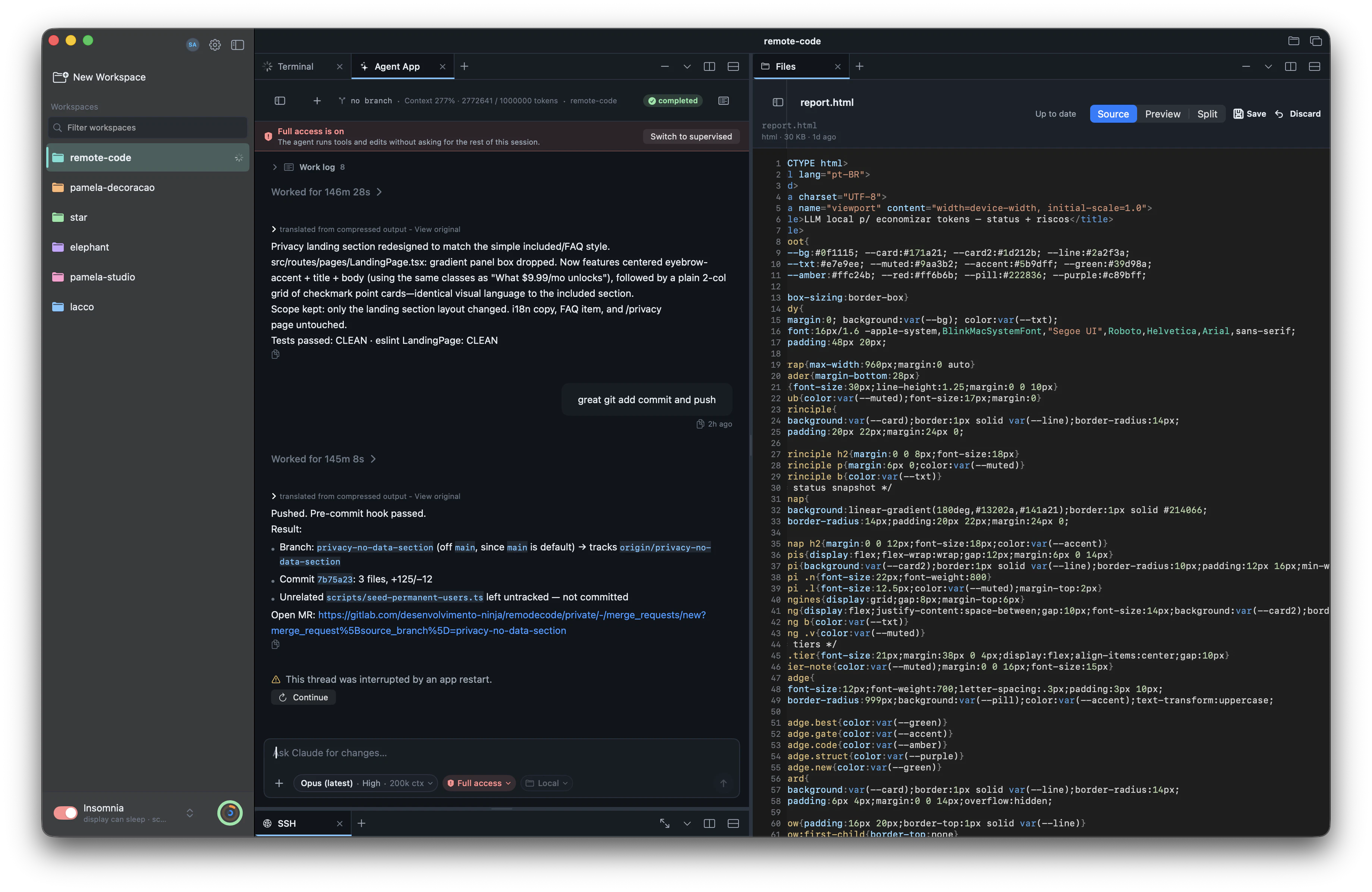The image size is (1372, 892).
Task: Minimize the Agent App pane
Action: (665, 66)
